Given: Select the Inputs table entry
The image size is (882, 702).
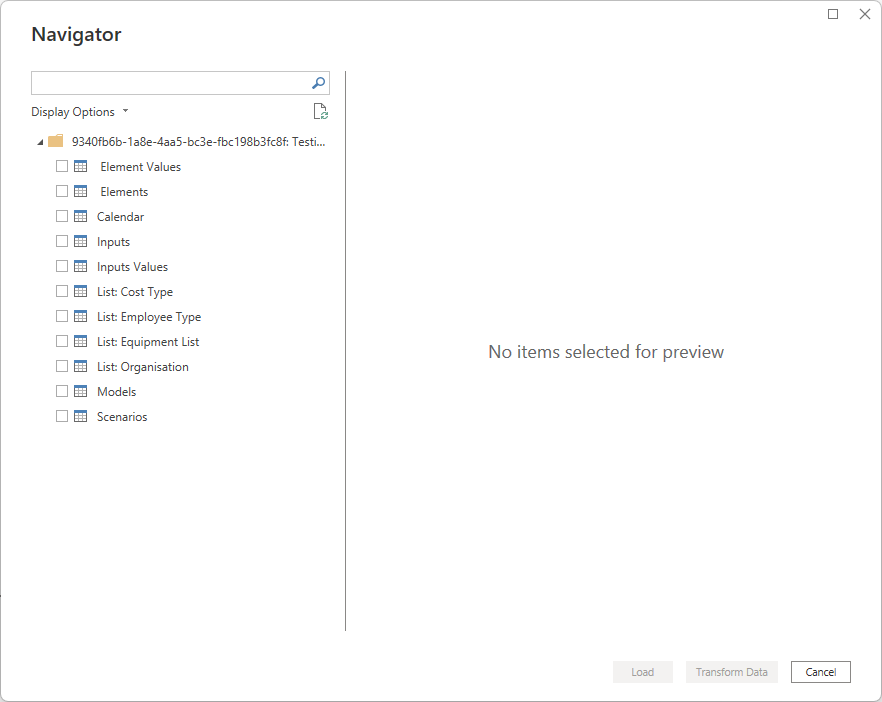Looking at the screenshot, I should click(114, 241).
